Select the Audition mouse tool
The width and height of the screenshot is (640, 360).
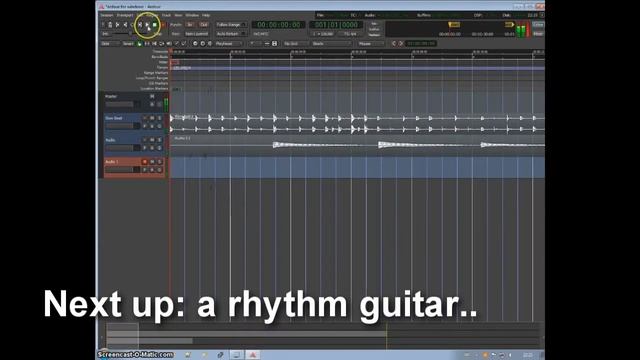169,44
